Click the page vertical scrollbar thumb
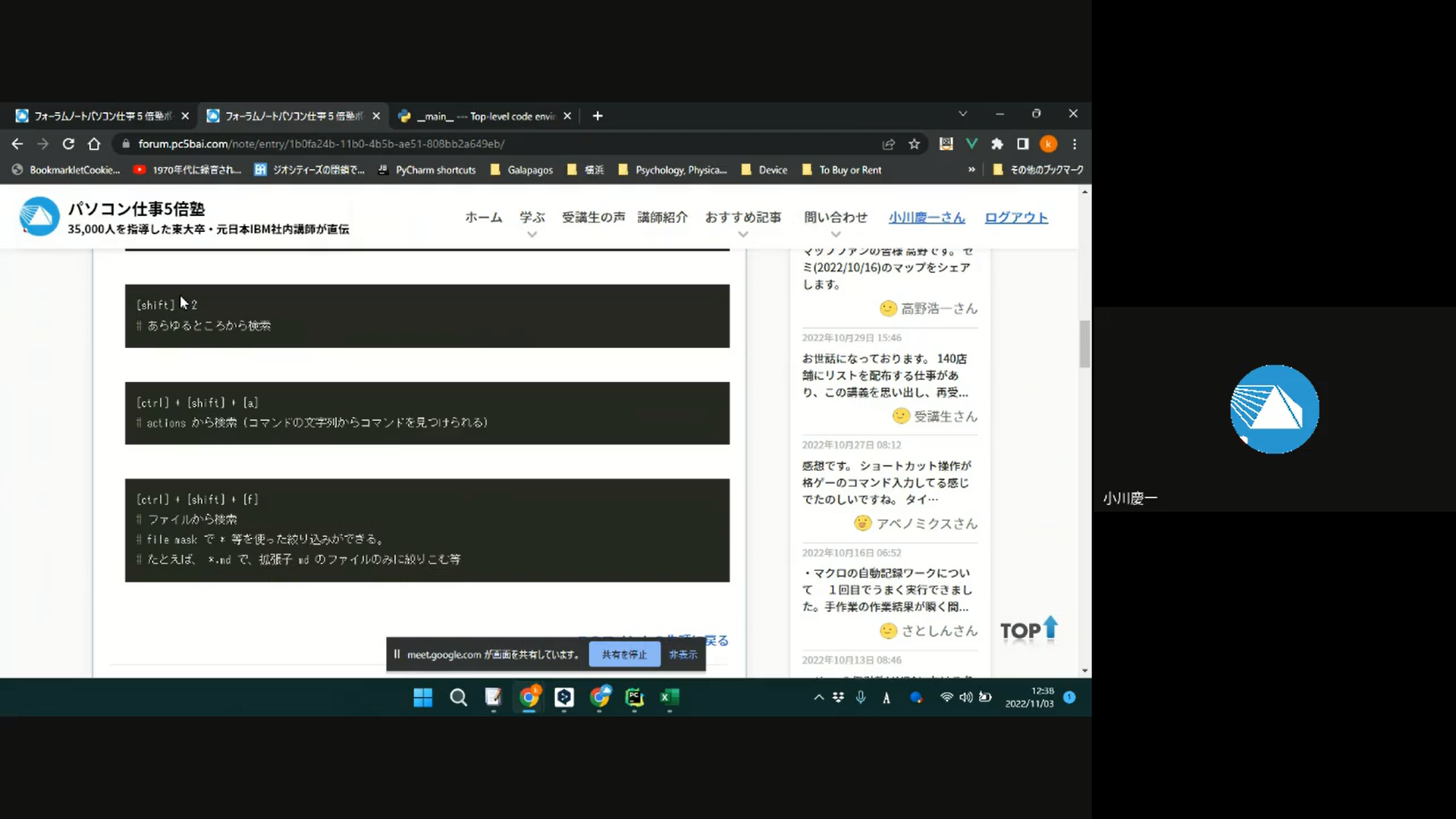The image size is (1456, 819). click(x=1085, y=344)
